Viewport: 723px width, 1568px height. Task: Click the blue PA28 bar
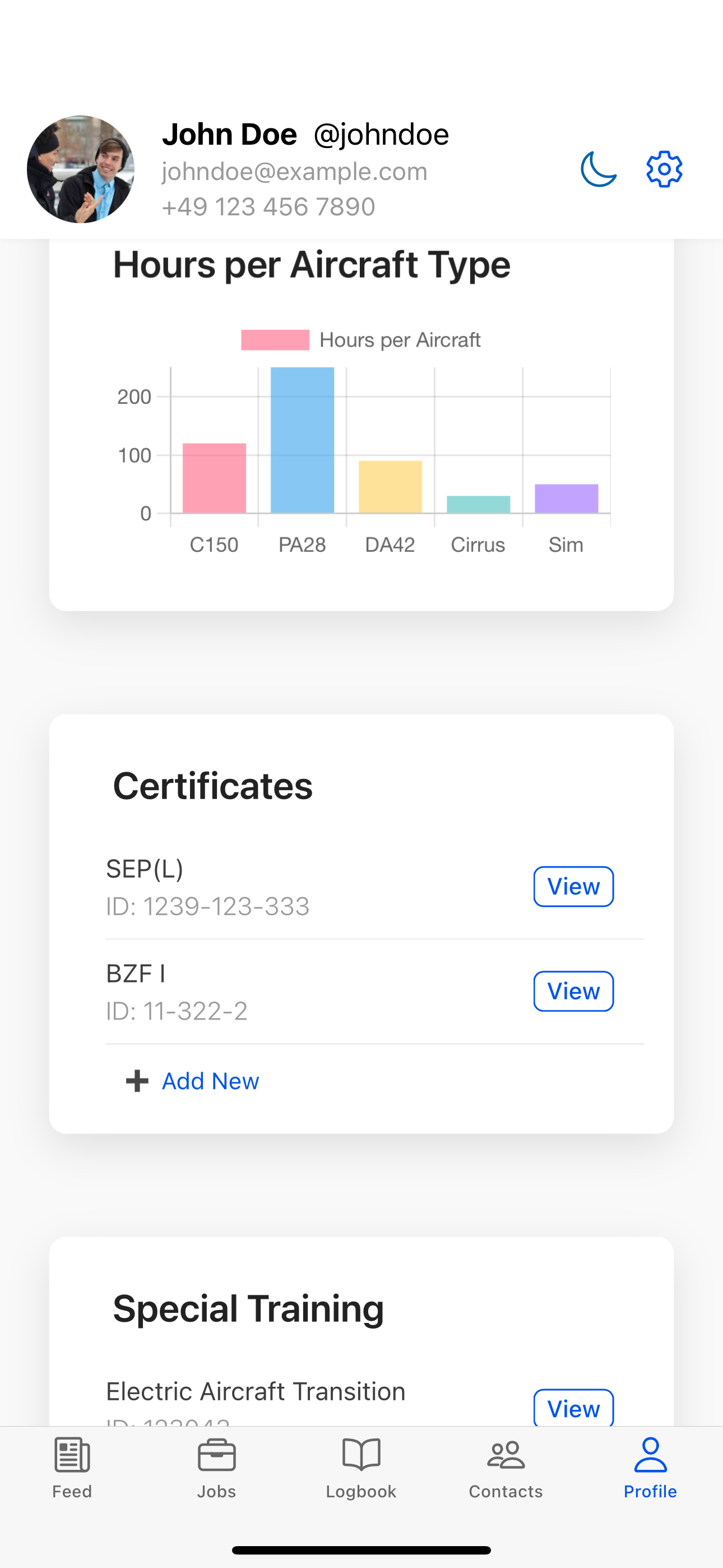pos(303,440)
